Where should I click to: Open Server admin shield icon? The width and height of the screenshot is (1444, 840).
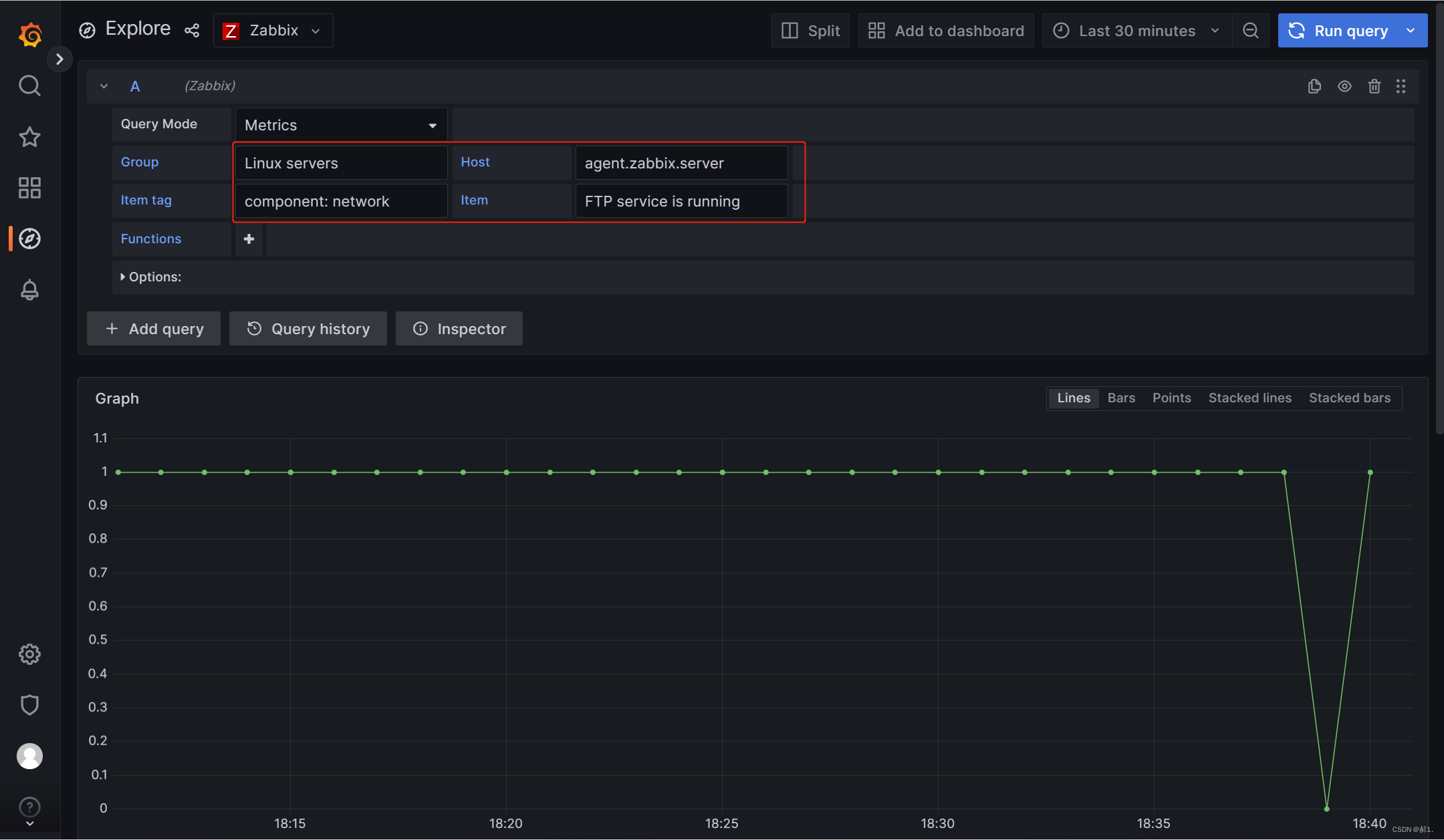29,705
